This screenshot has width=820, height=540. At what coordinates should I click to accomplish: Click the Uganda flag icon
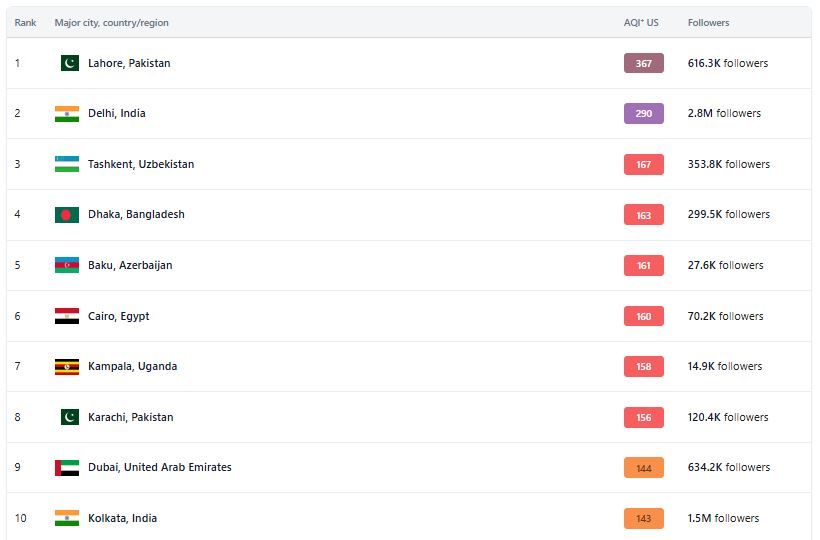point(67,367)
